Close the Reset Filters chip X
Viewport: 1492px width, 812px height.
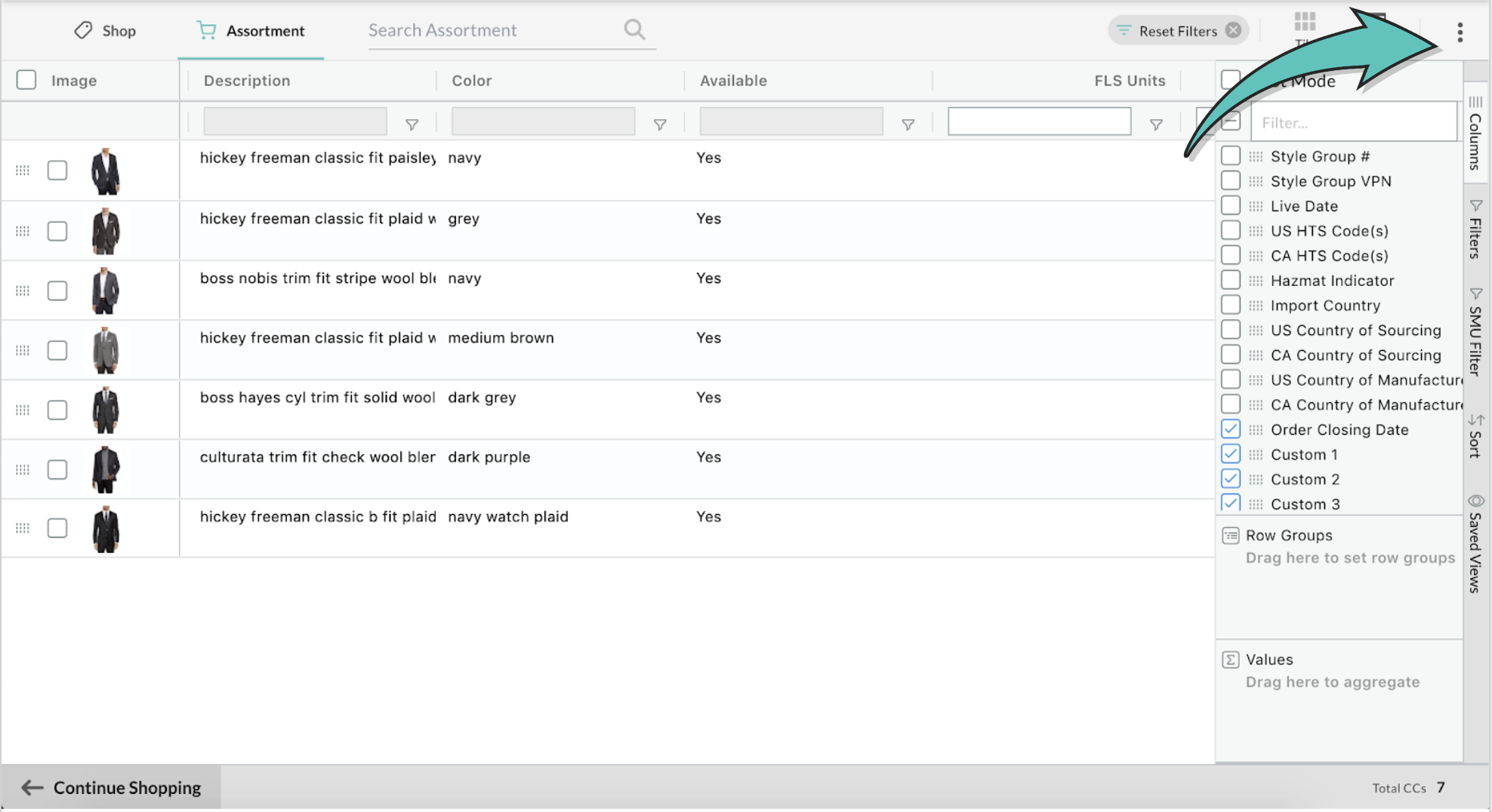pyautogui.click(x=1233, y=30)
